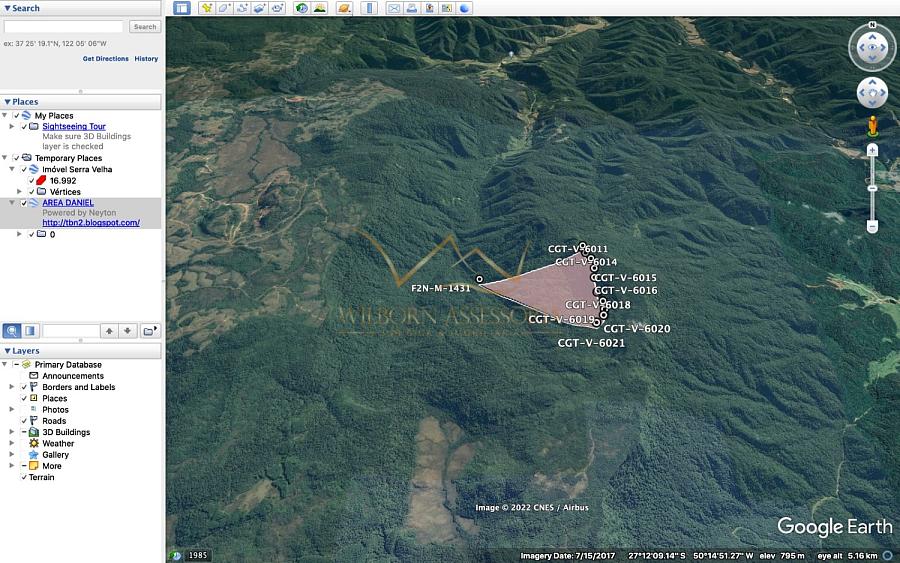Image resolution: width=900 pixels, height=563 pixels.
Task: Click the Print toolbar icon
Action: (411, 8)
